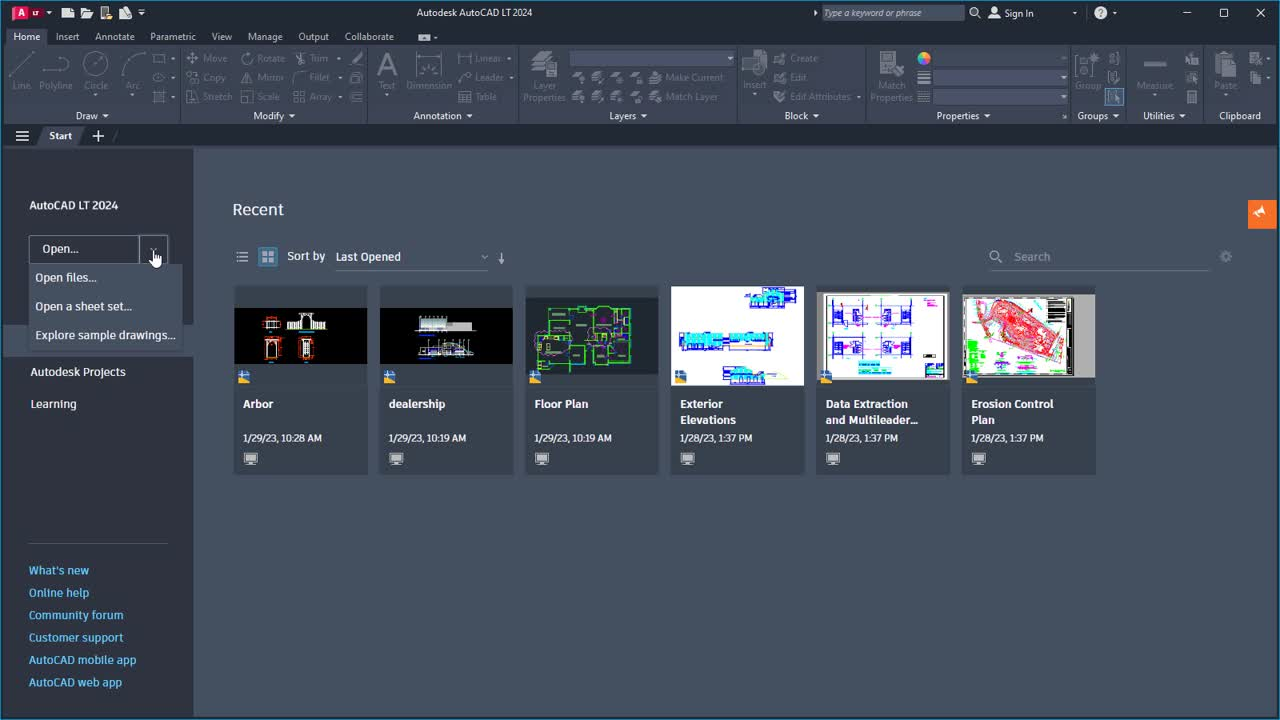Click the Insert block icon
Screen dimensions: 1280x720
tap(755, 72)
